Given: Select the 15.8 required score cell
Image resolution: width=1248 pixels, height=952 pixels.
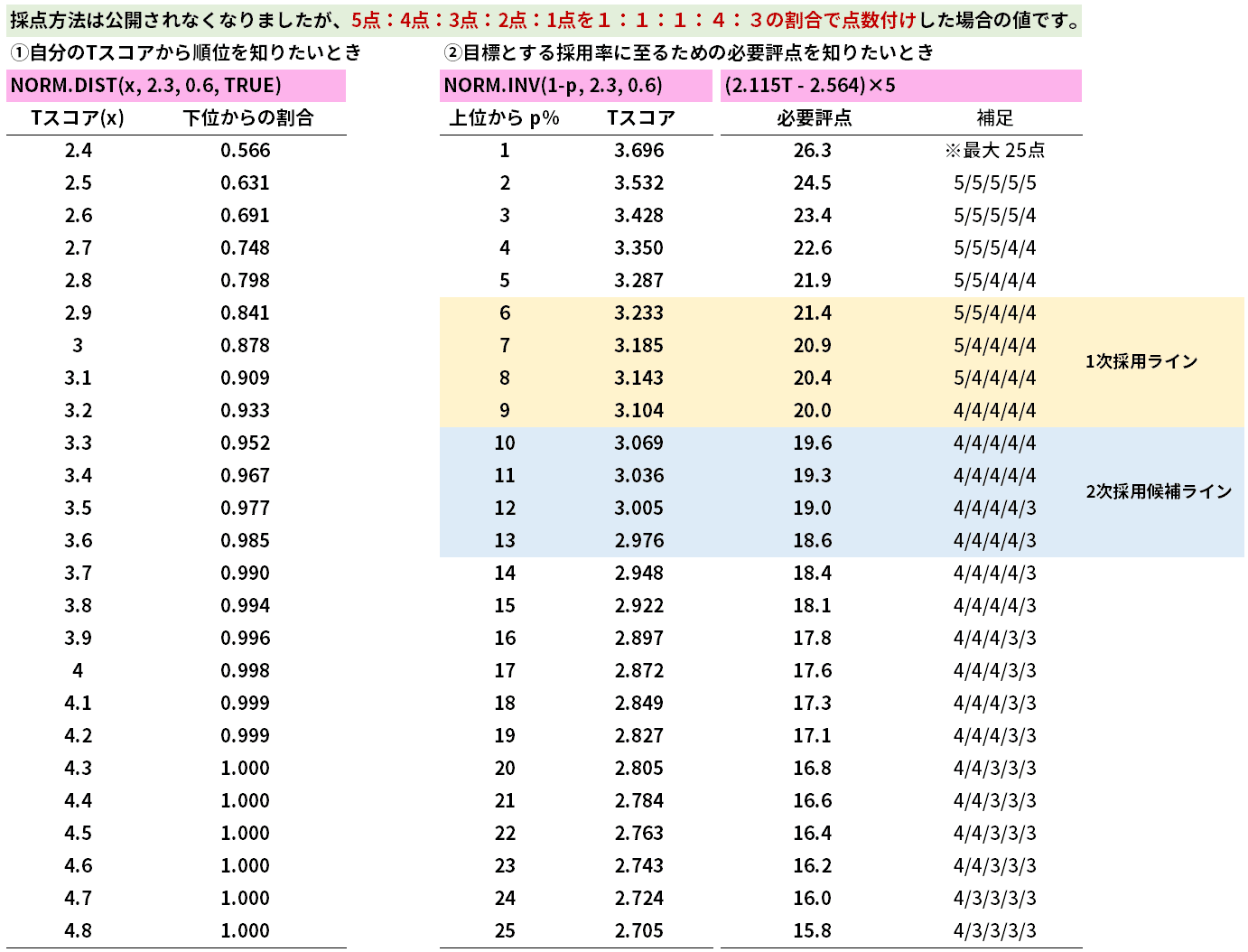Looking at the screenshot, I should coord(812,931).
